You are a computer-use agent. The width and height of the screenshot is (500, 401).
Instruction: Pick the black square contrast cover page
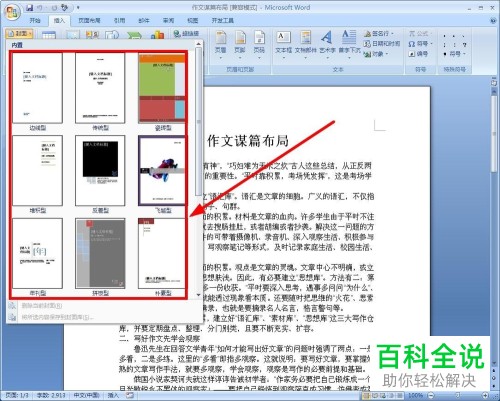tap(100, 171)
